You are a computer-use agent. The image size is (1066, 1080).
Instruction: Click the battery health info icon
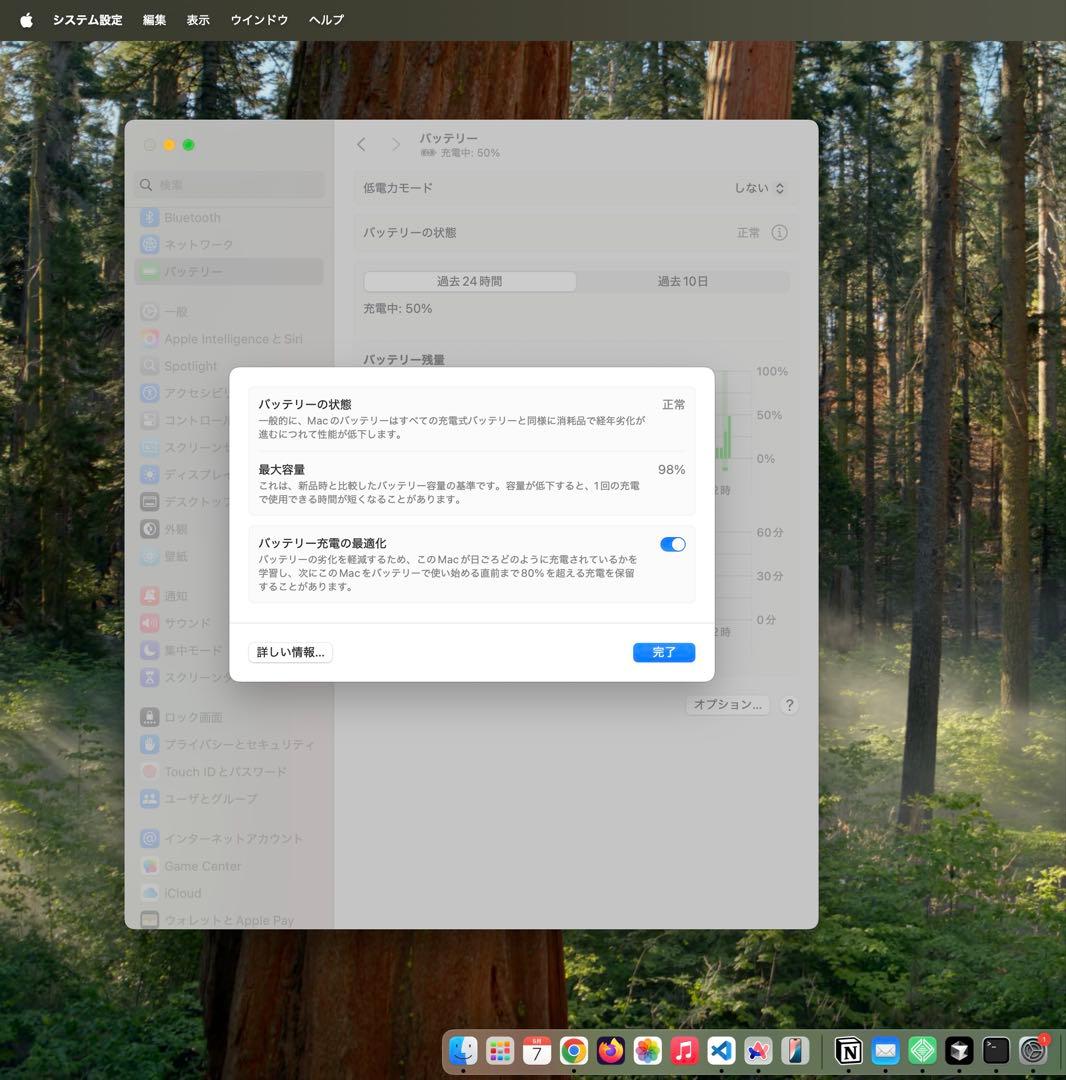(x=779, y=232)
